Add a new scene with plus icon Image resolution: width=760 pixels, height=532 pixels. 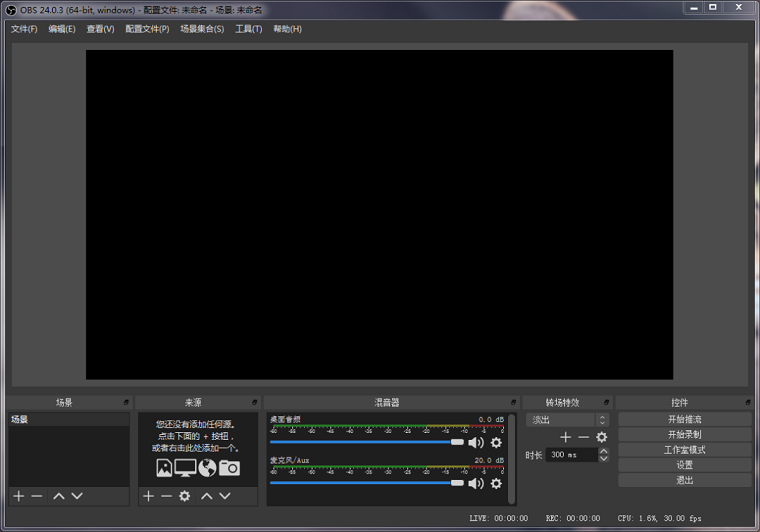click(19, 496)
